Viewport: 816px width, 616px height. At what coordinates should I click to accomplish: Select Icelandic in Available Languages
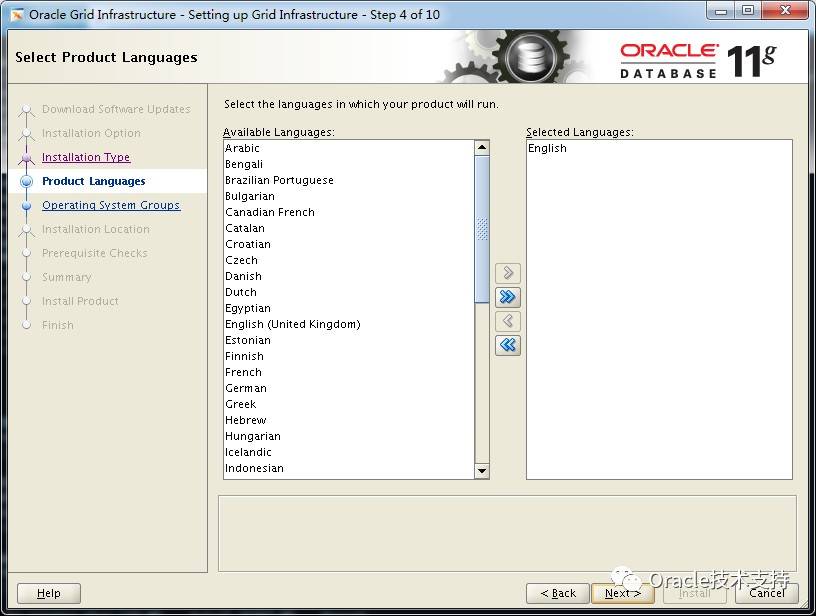coord(349,452)
